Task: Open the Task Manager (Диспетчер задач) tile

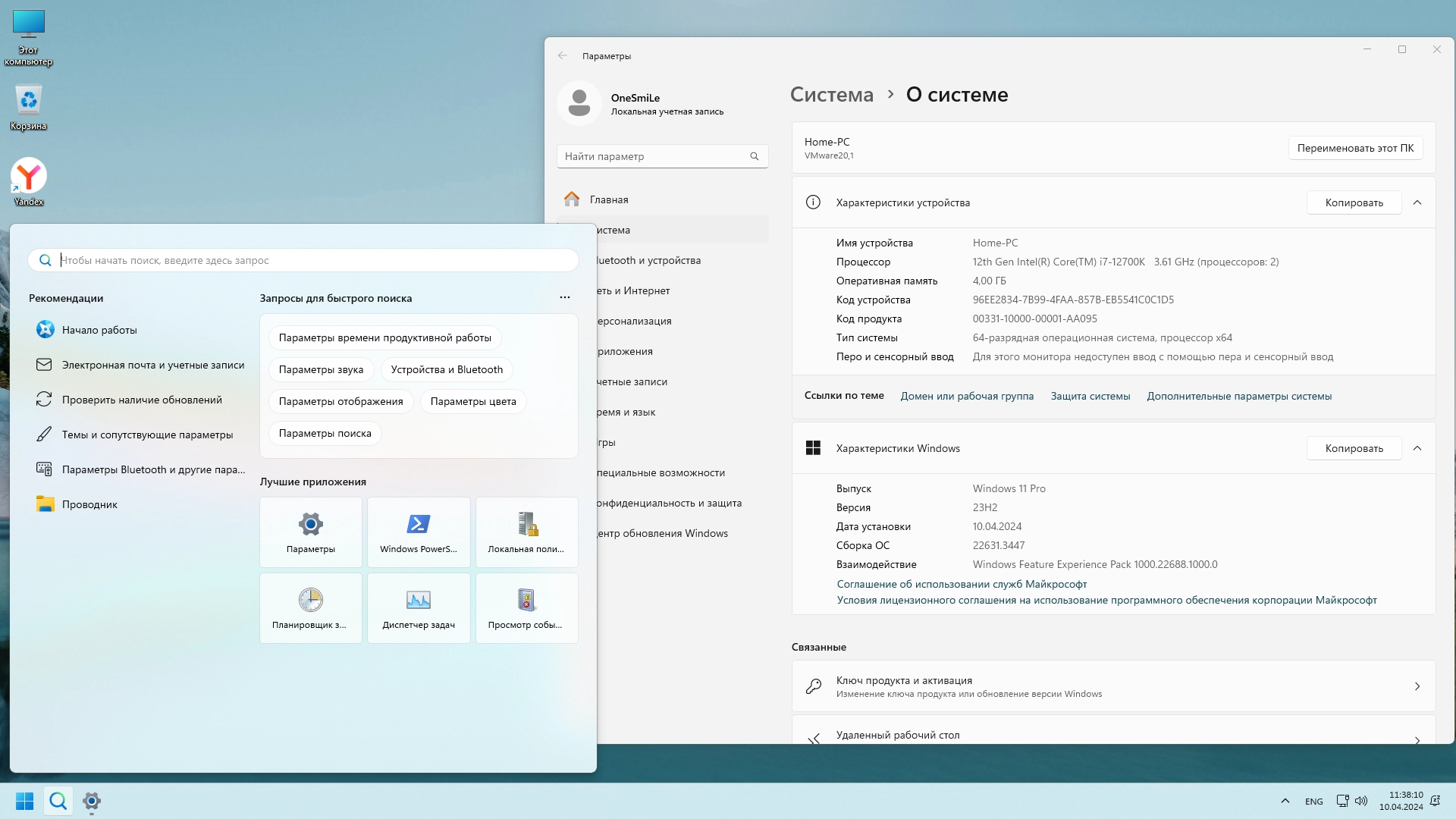Action: (x=419, y=608)
